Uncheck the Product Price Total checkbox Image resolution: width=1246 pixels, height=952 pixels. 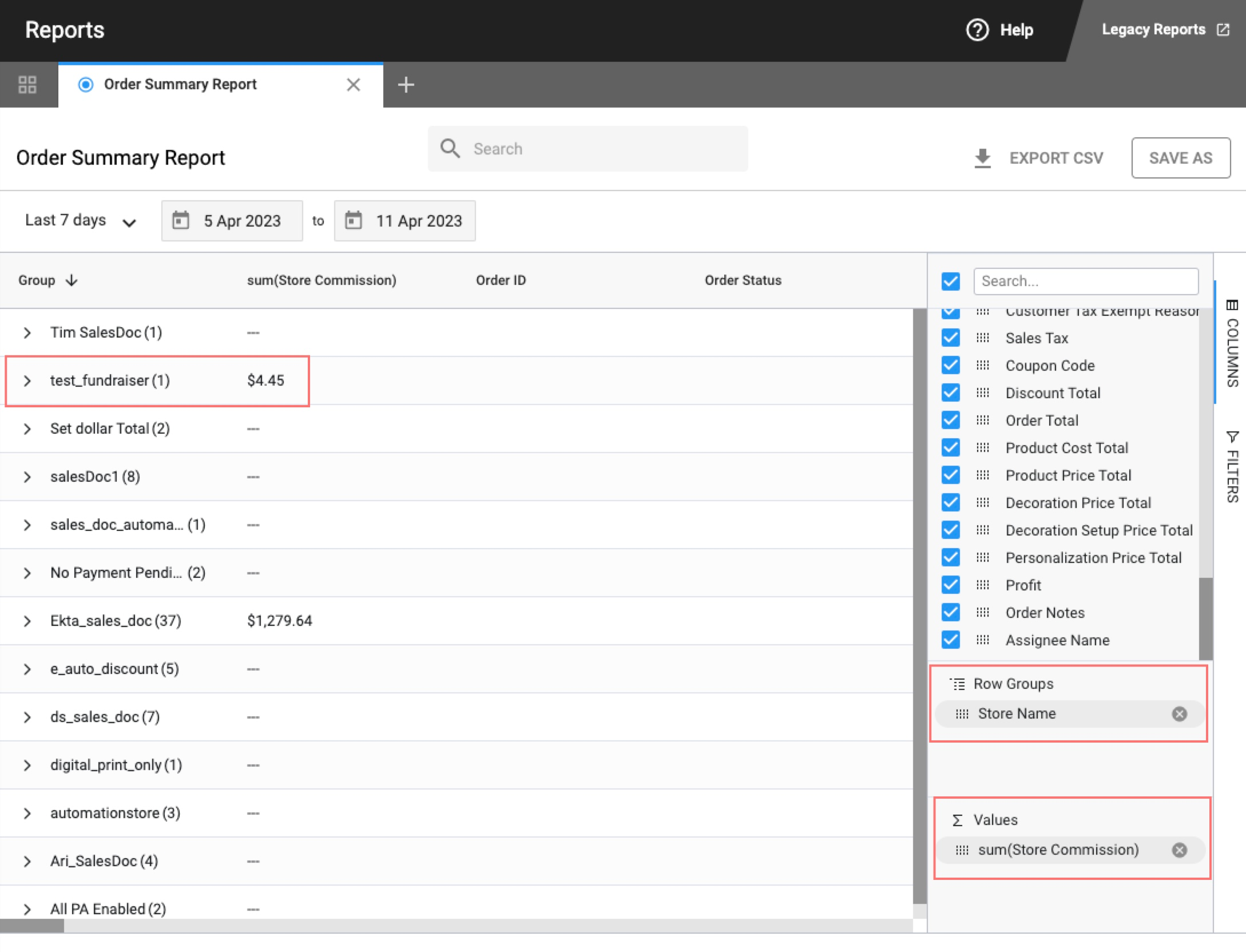(950, 475)
